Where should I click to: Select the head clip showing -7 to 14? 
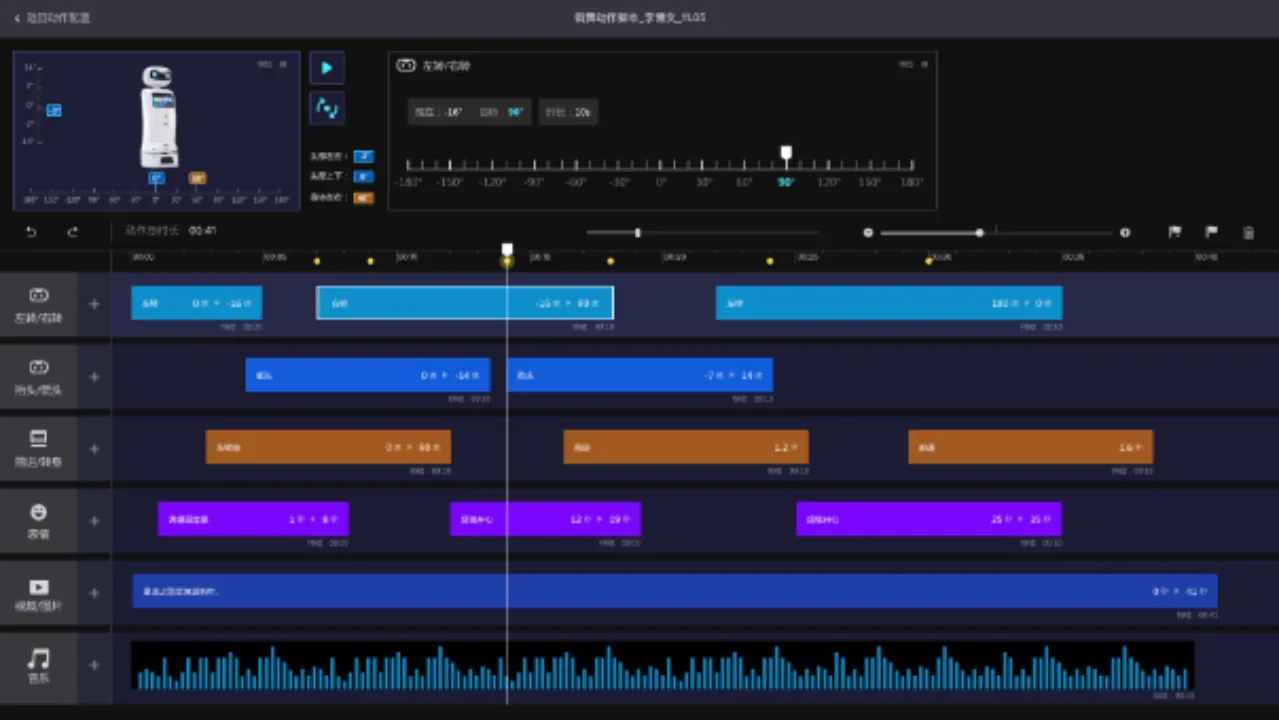(x=640, y=375)
